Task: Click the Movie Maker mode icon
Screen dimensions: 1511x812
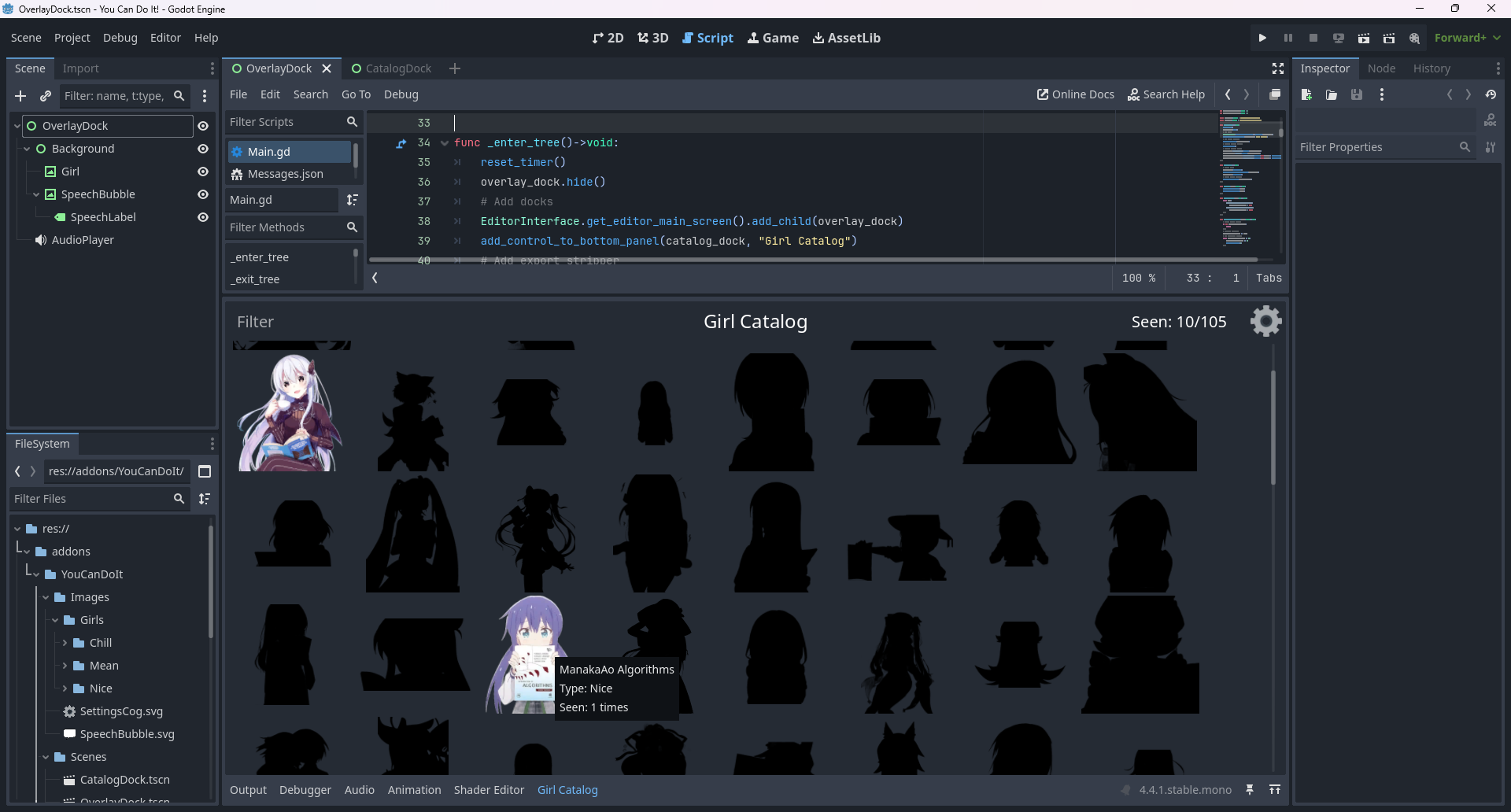Action: [x=1414, y=38]
